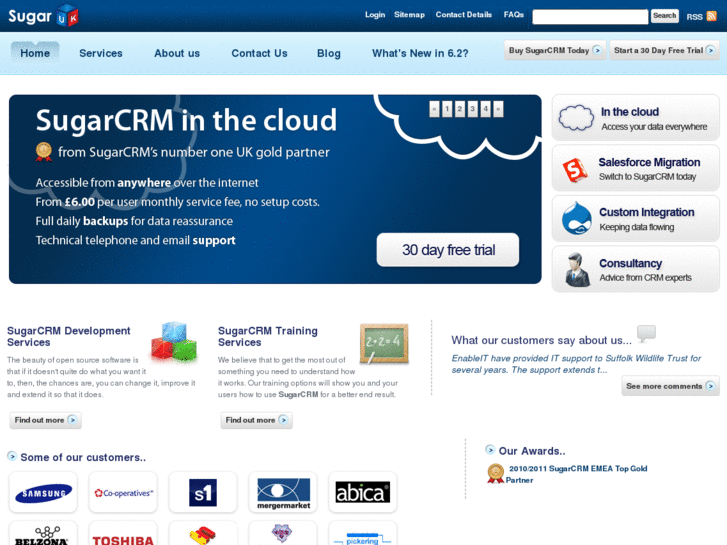The height and width of the screenshot is (545, 727).
Task: Find out more about Development Services
Action: tap(45, 420)
